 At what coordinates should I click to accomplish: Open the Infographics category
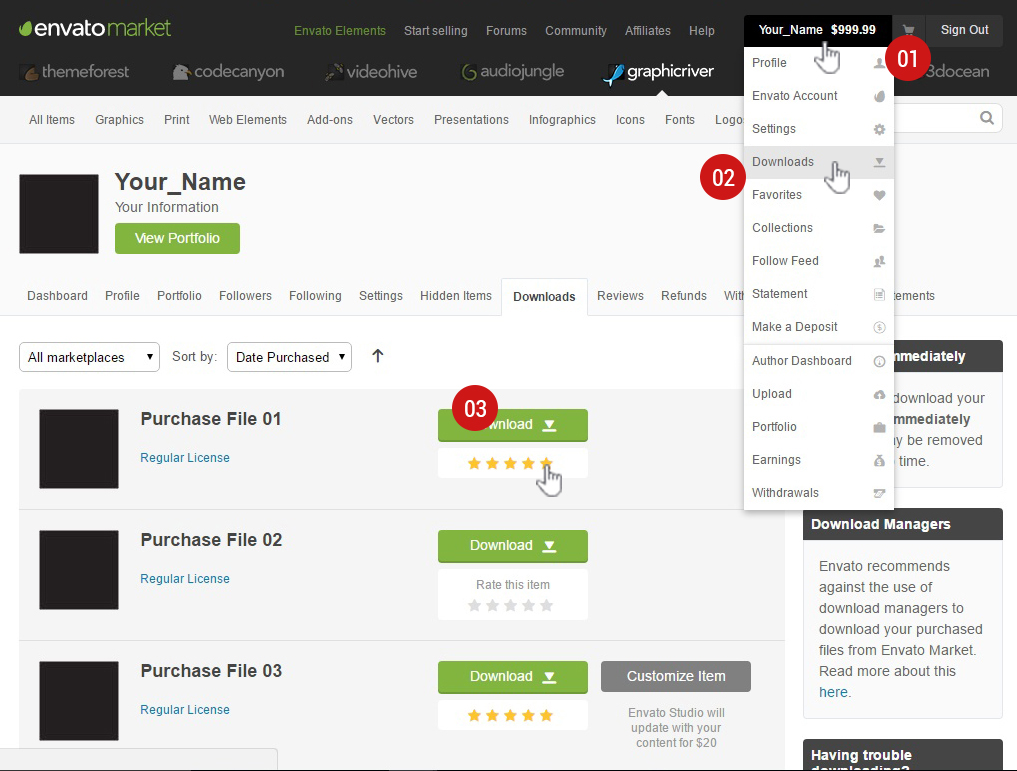coord(562,120)
